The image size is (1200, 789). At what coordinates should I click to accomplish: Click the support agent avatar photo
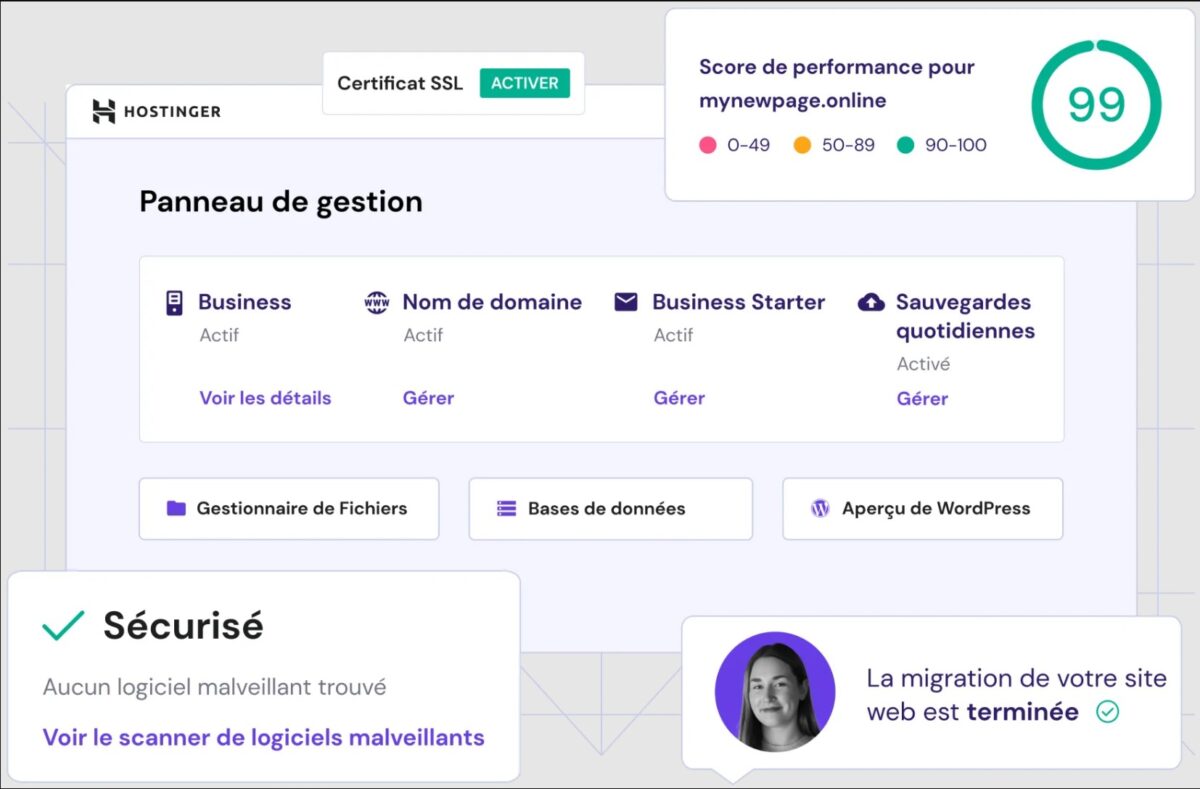(775, 692)
